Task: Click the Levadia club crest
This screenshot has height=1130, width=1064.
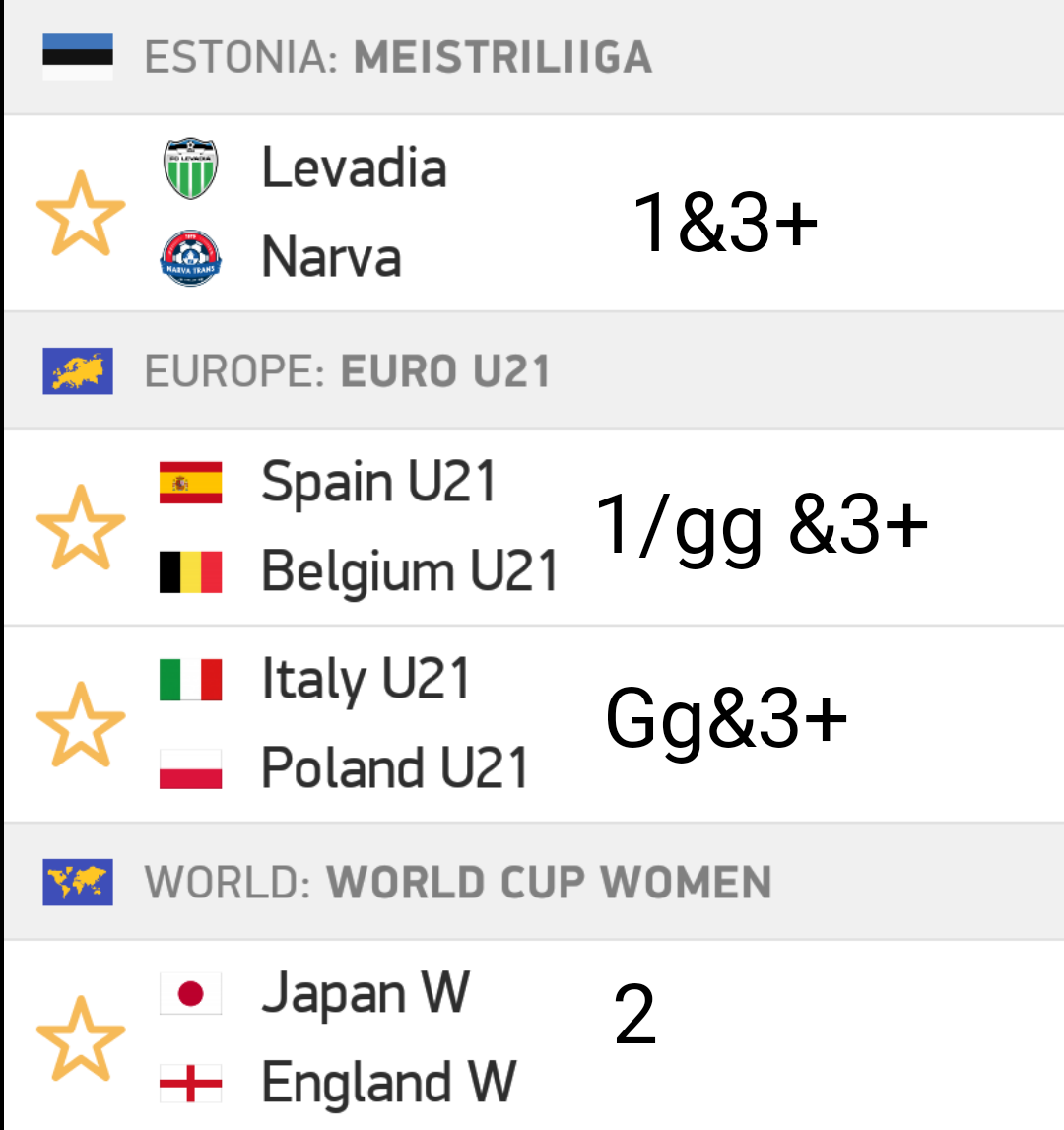Action: pyautogui.click(x=190, y=167)
